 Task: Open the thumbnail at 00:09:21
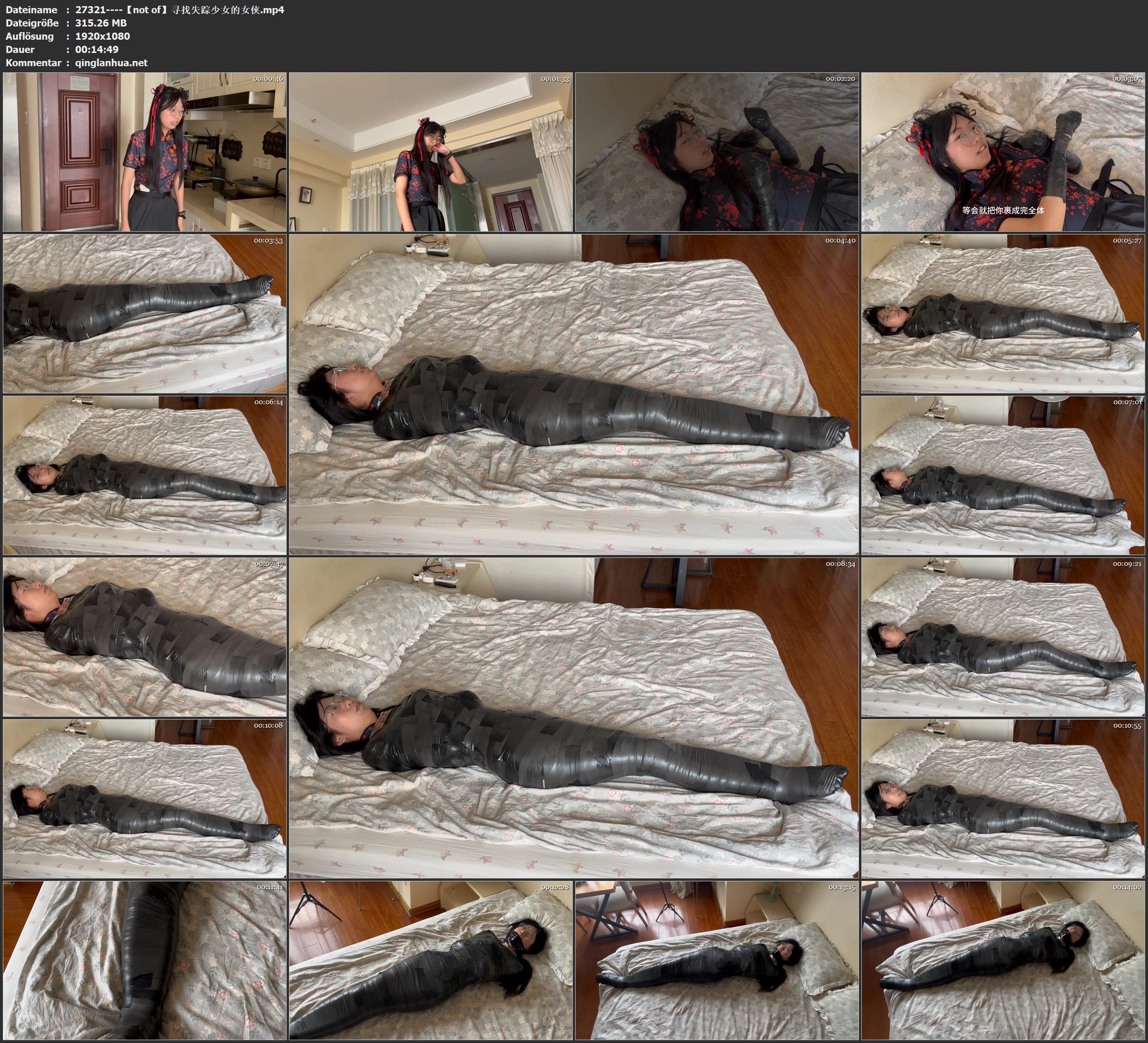[x=1003, y=637]
